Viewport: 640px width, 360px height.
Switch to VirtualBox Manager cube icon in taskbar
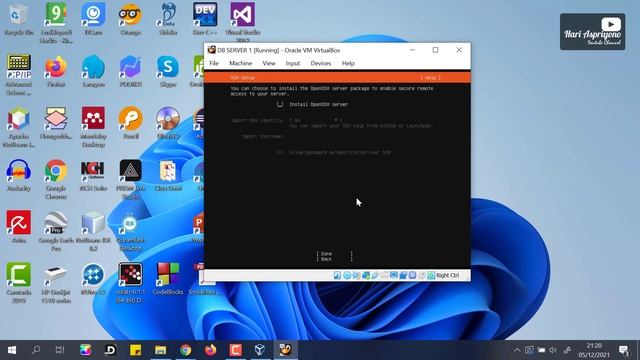(260, 350)
